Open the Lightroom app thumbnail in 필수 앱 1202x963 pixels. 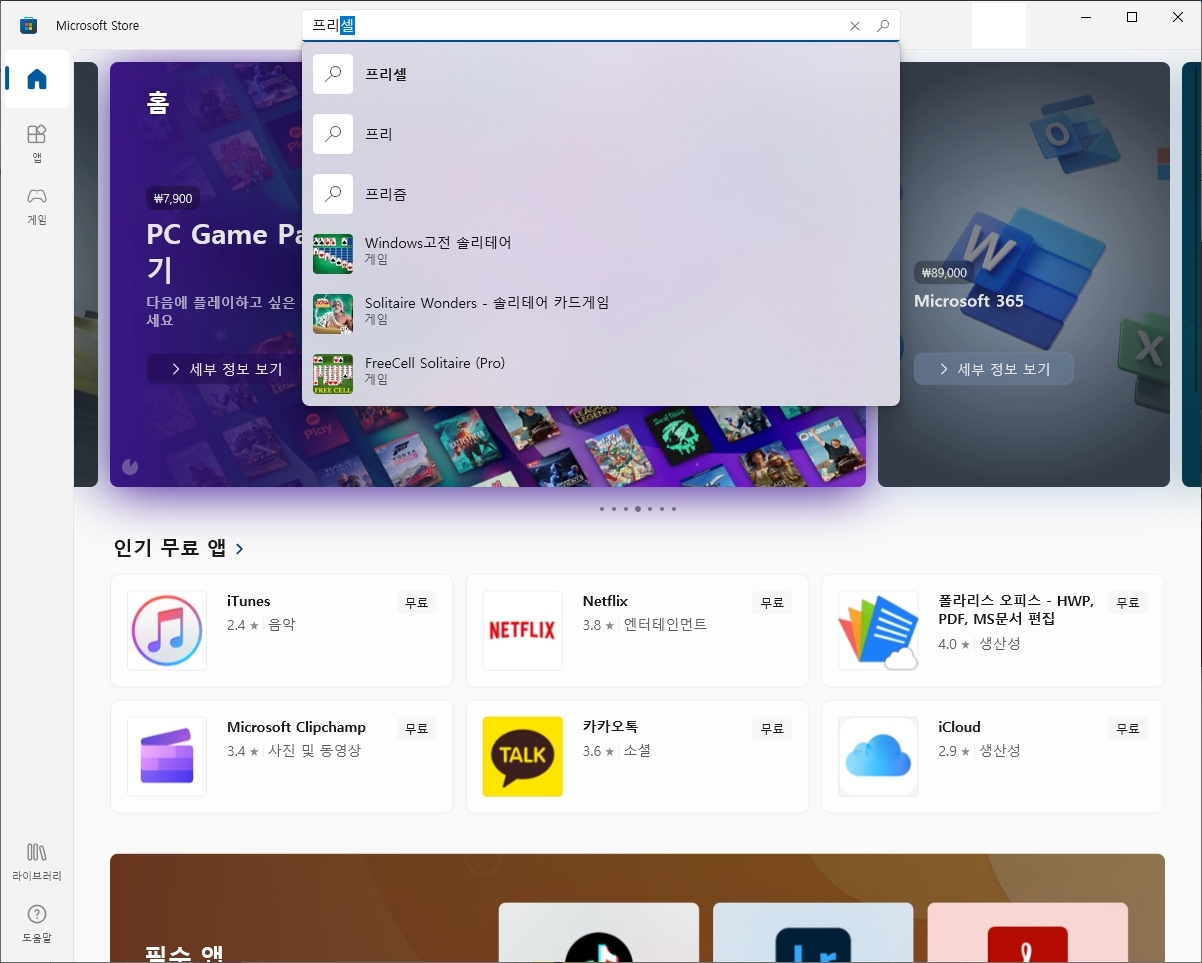tap(813, 933)
